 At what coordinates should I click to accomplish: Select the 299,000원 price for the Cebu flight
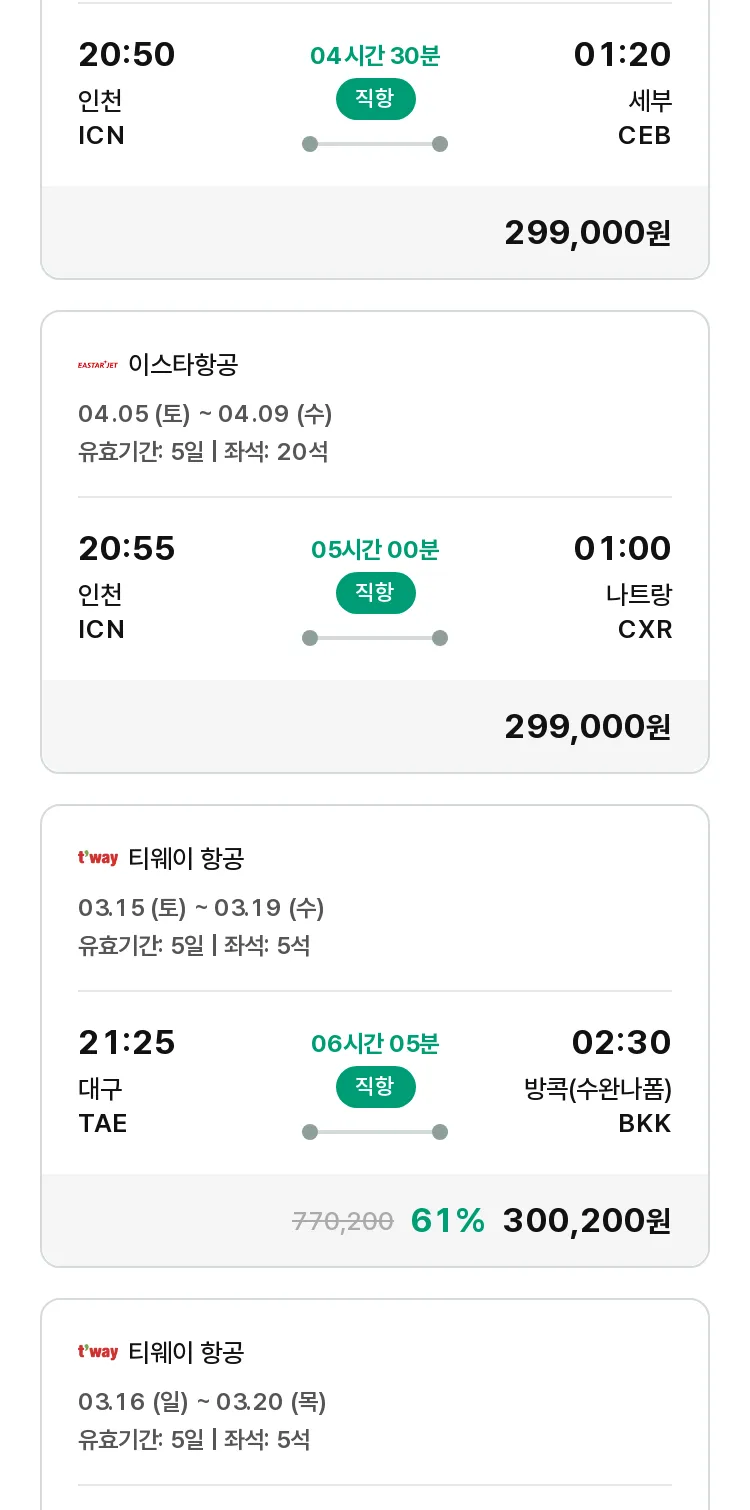point(587,233)
